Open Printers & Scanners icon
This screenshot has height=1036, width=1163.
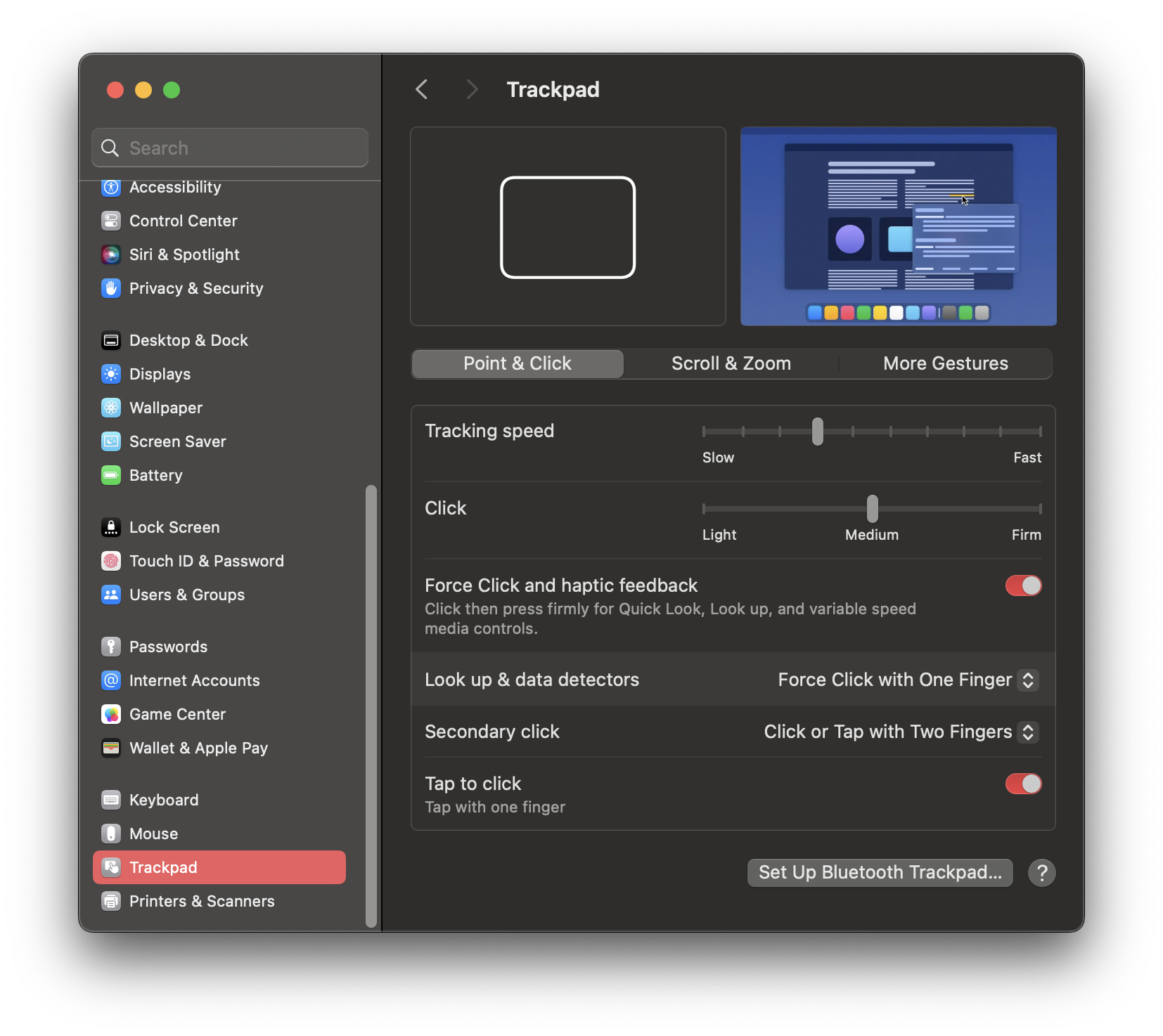tap(111, 901)
